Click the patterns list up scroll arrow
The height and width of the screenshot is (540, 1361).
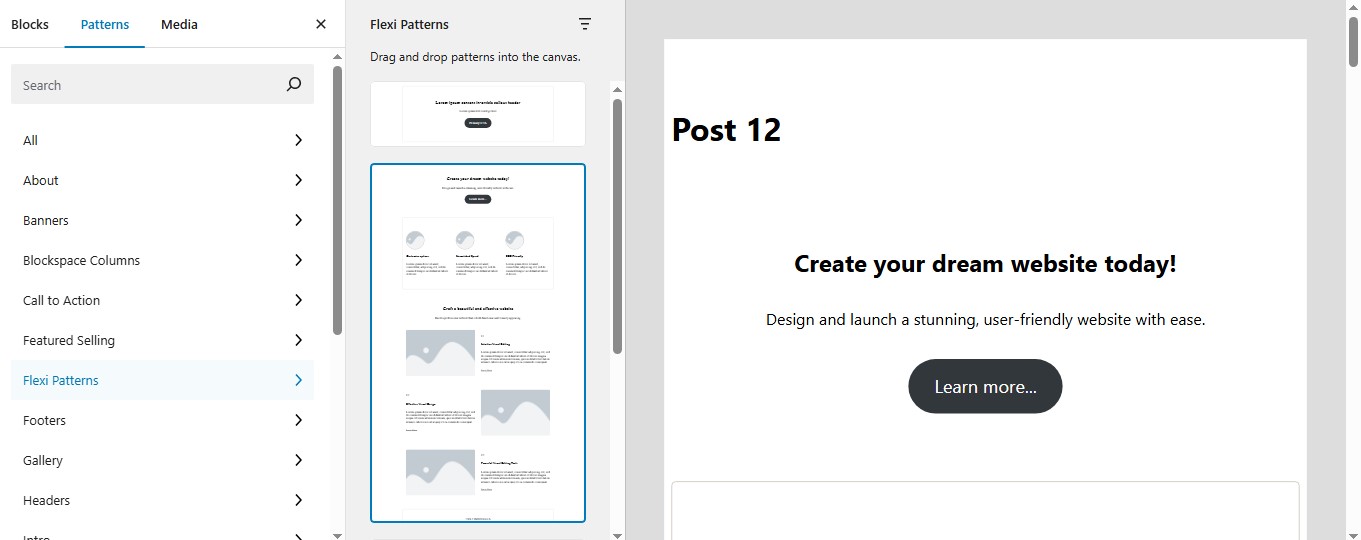click(617, 89)
